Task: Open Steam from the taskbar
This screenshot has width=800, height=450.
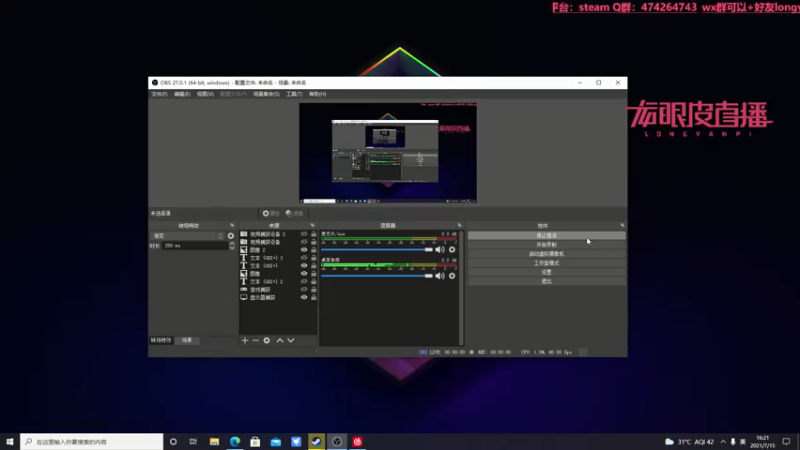Action: pos(316,441)
